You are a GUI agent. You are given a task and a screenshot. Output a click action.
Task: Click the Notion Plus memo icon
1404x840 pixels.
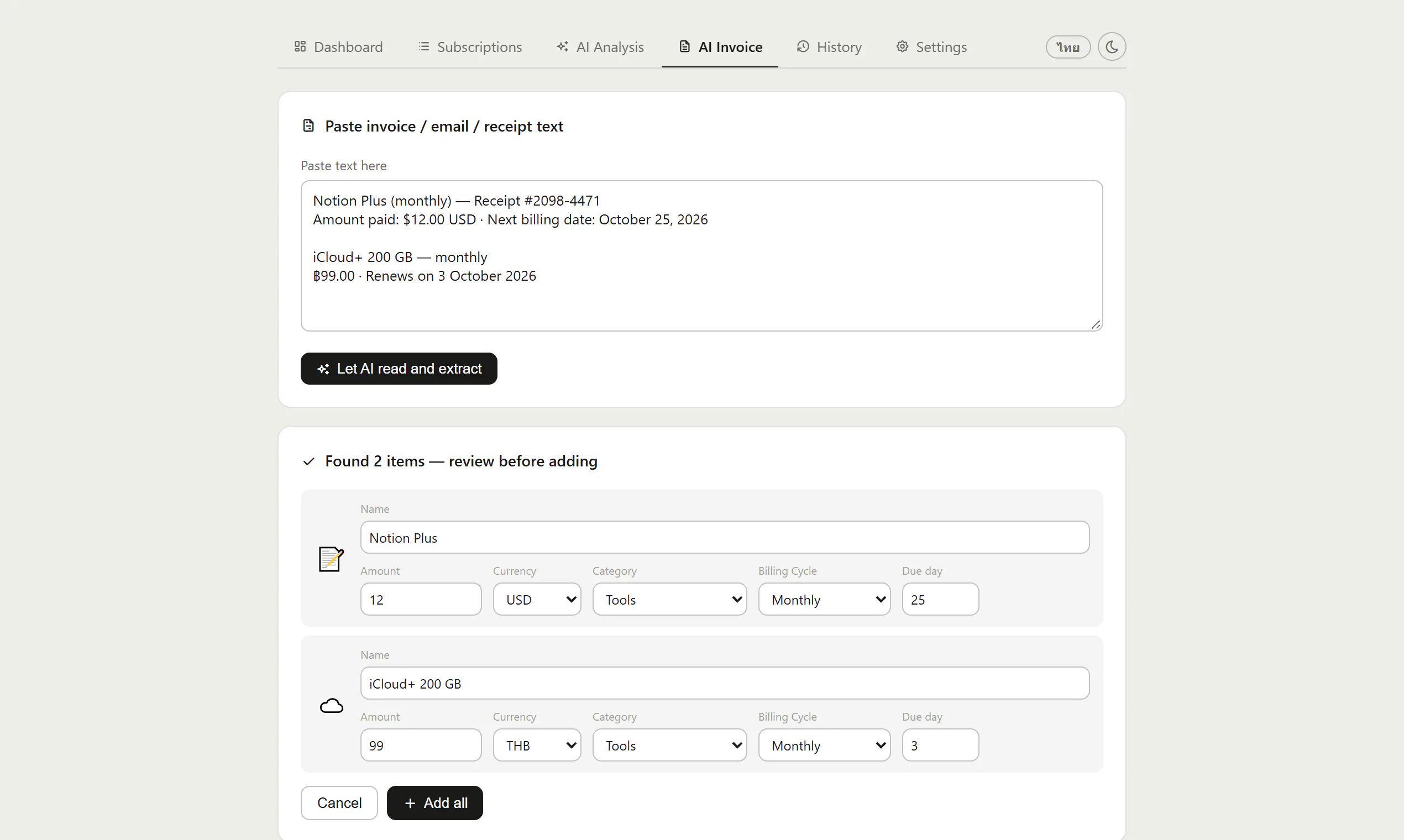click(x=331, y=559)
